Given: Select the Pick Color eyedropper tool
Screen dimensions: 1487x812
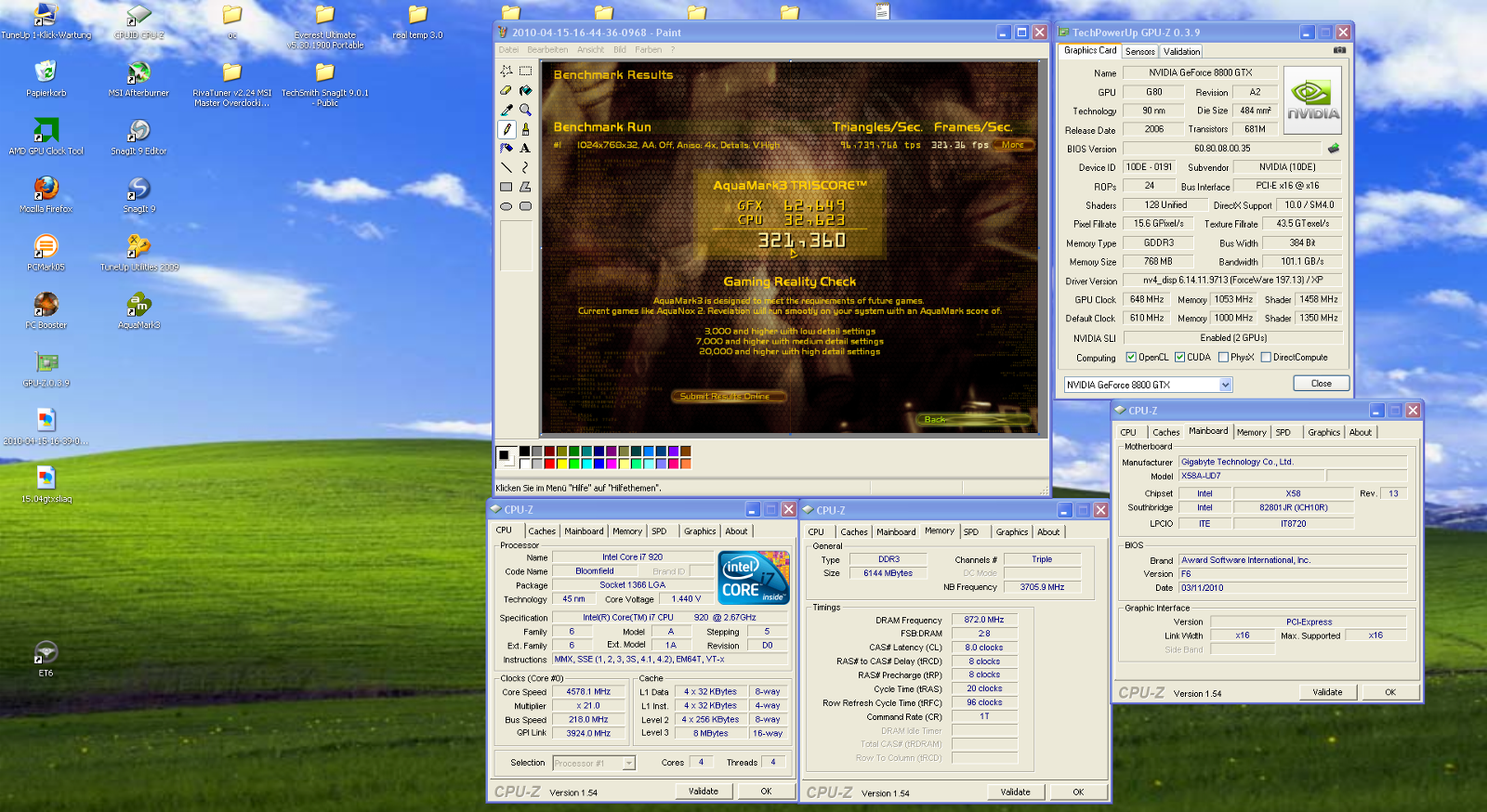Looking at the screenshot, I should [x=507, y=110].
